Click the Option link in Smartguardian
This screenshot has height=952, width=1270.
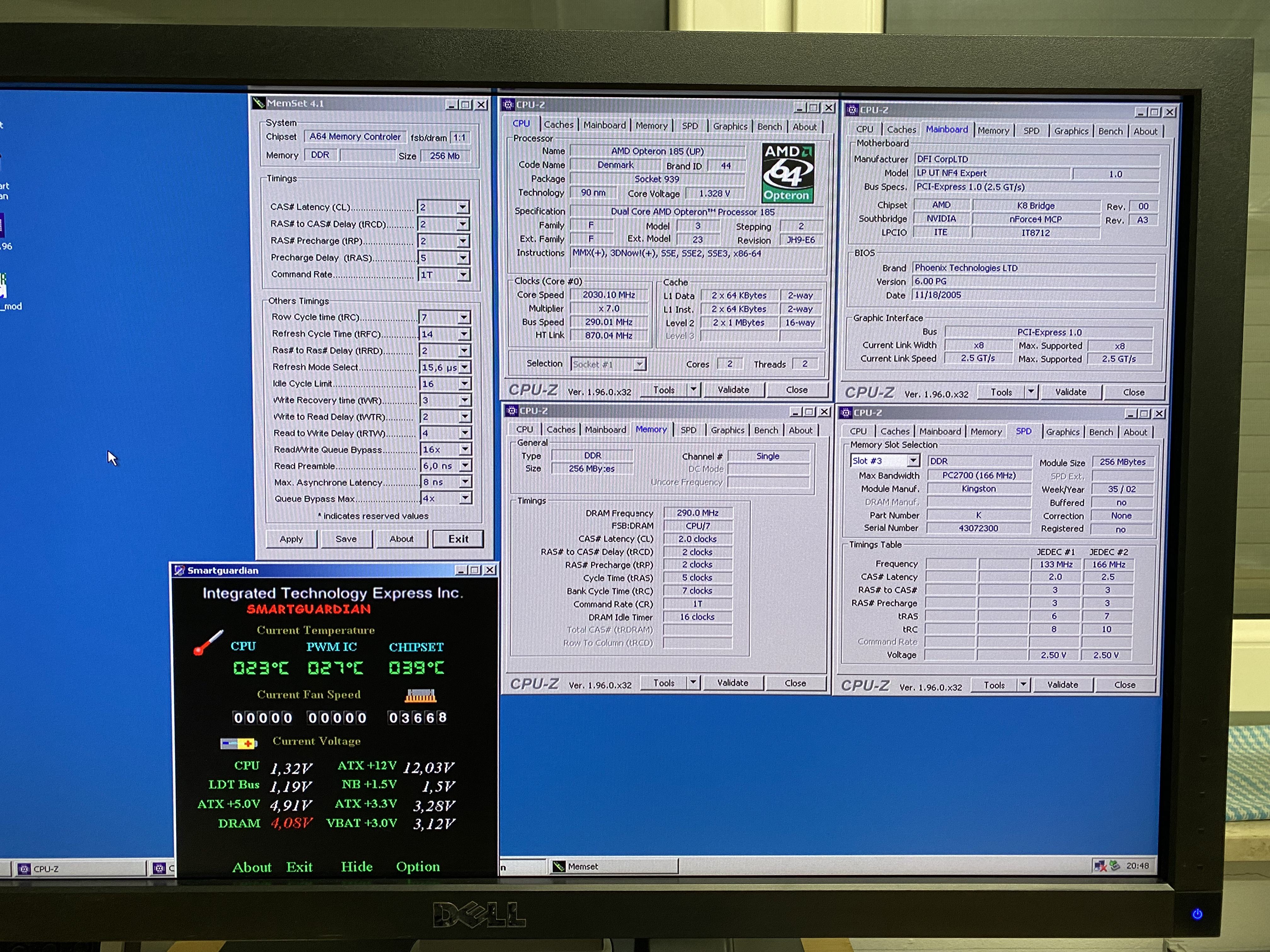click(x=418, y=866)
